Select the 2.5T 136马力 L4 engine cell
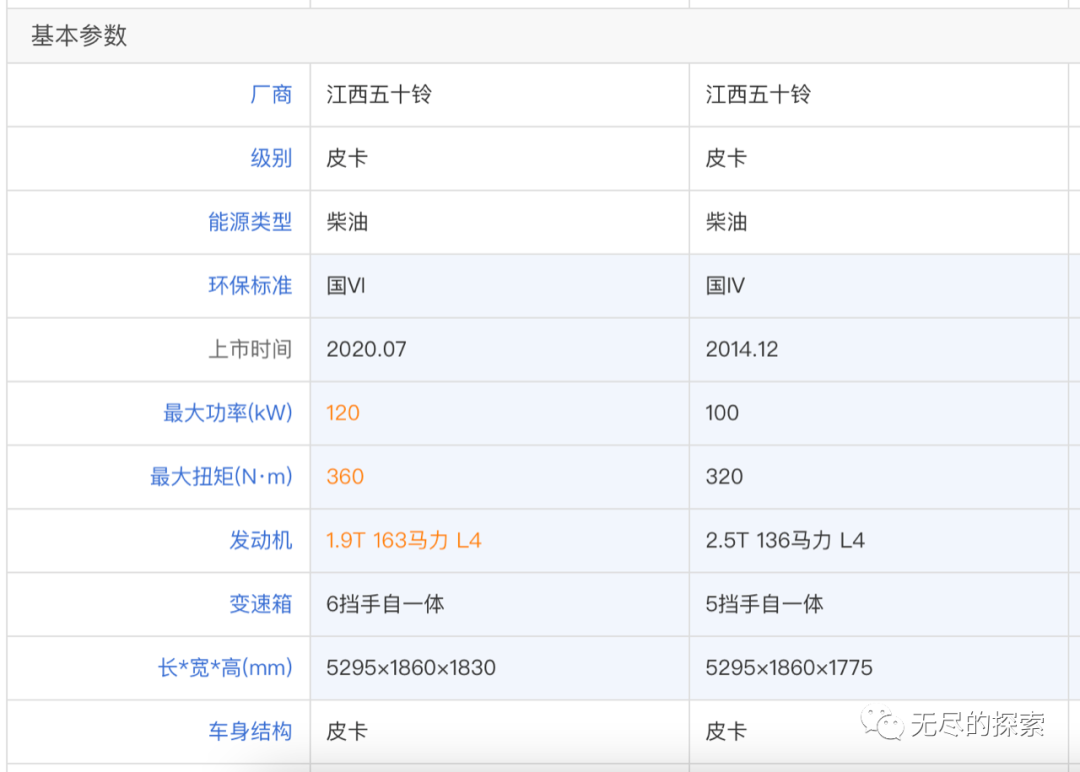The width and height of the screenshot is (1080, 772). (785, 541)
